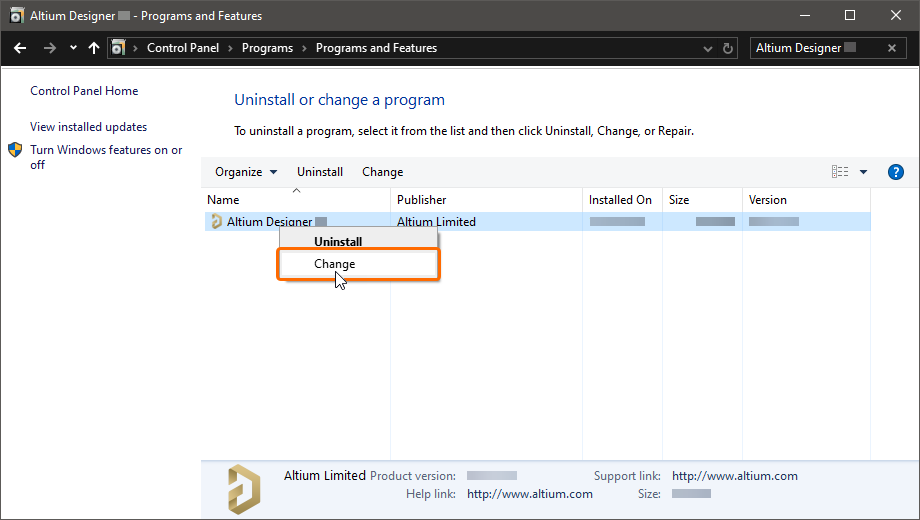This screenshot has height=520, width=920.
Task: Sort by the Version column header
Action: (x=806, y=200)
